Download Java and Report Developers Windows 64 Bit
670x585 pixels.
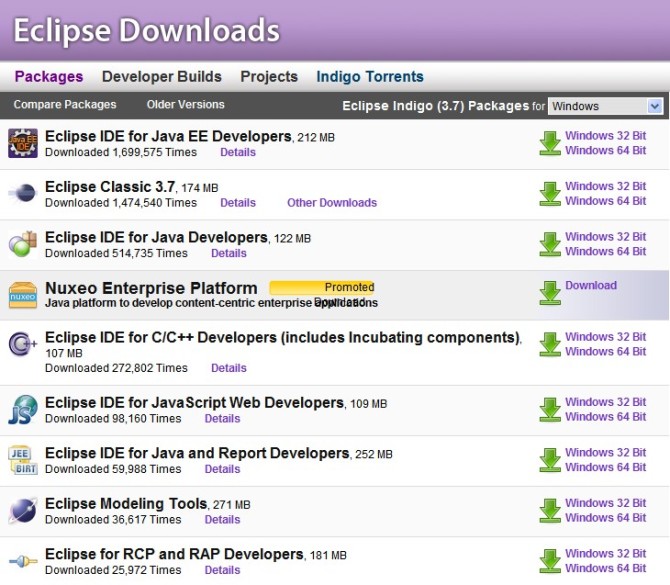click(605, 467)
